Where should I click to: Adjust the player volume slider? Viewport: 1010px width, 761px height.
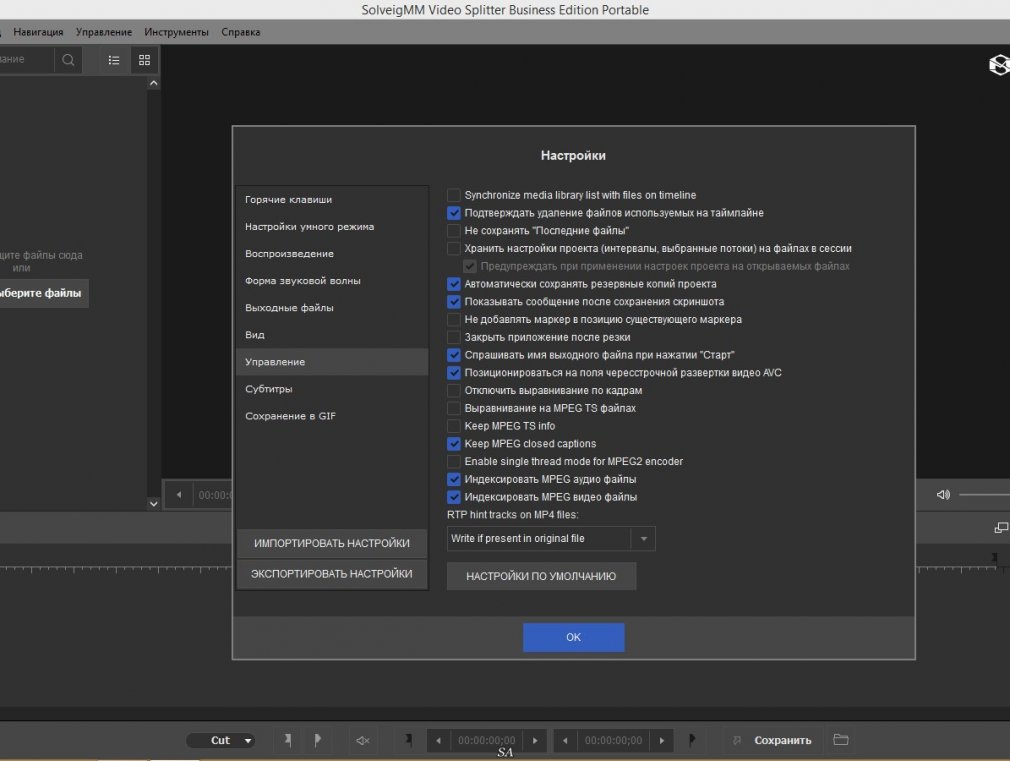click(984, 495)
